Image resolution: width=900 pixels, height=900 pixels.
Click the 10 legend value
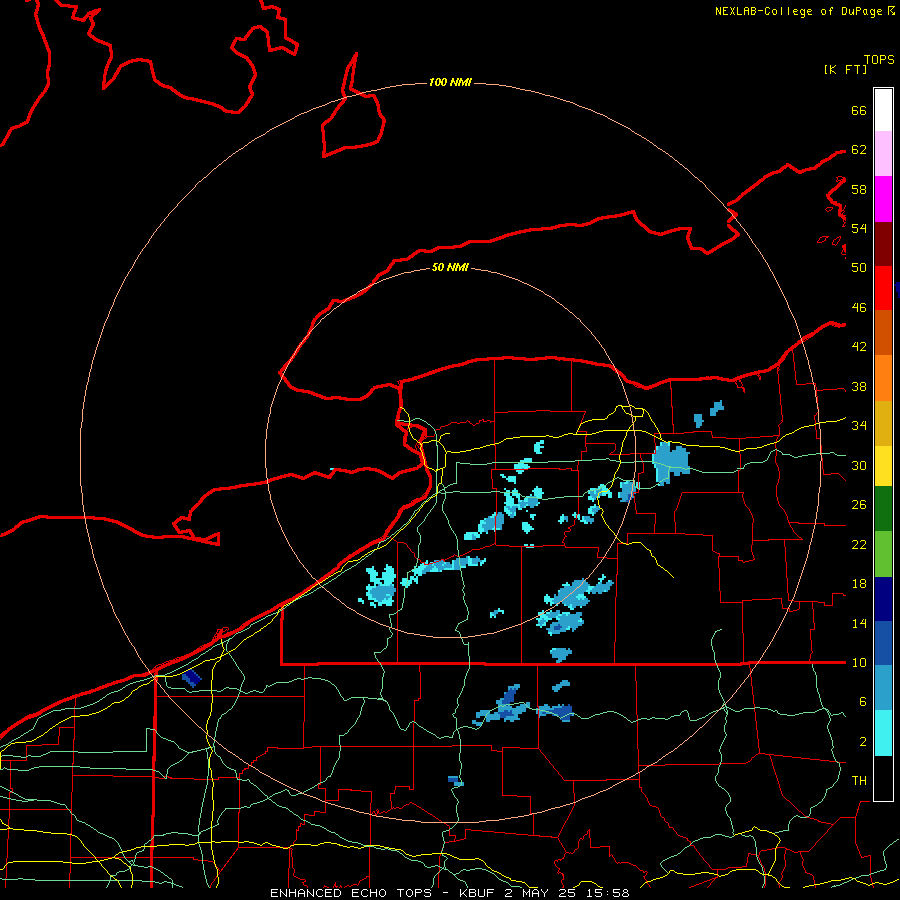(859, 662)
